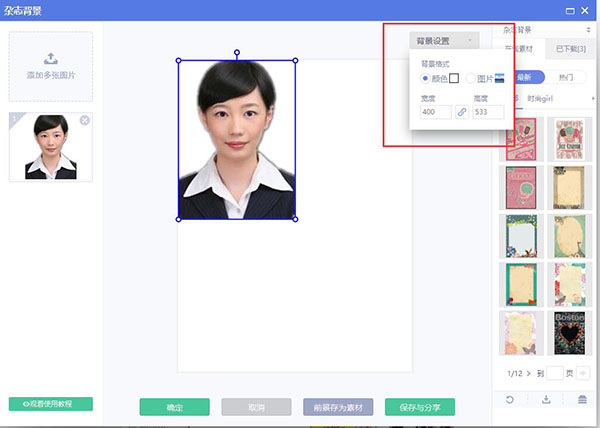600x428 pixels.
Task: Select the 颜色 radio button
Action: click(x=425, y=78)
